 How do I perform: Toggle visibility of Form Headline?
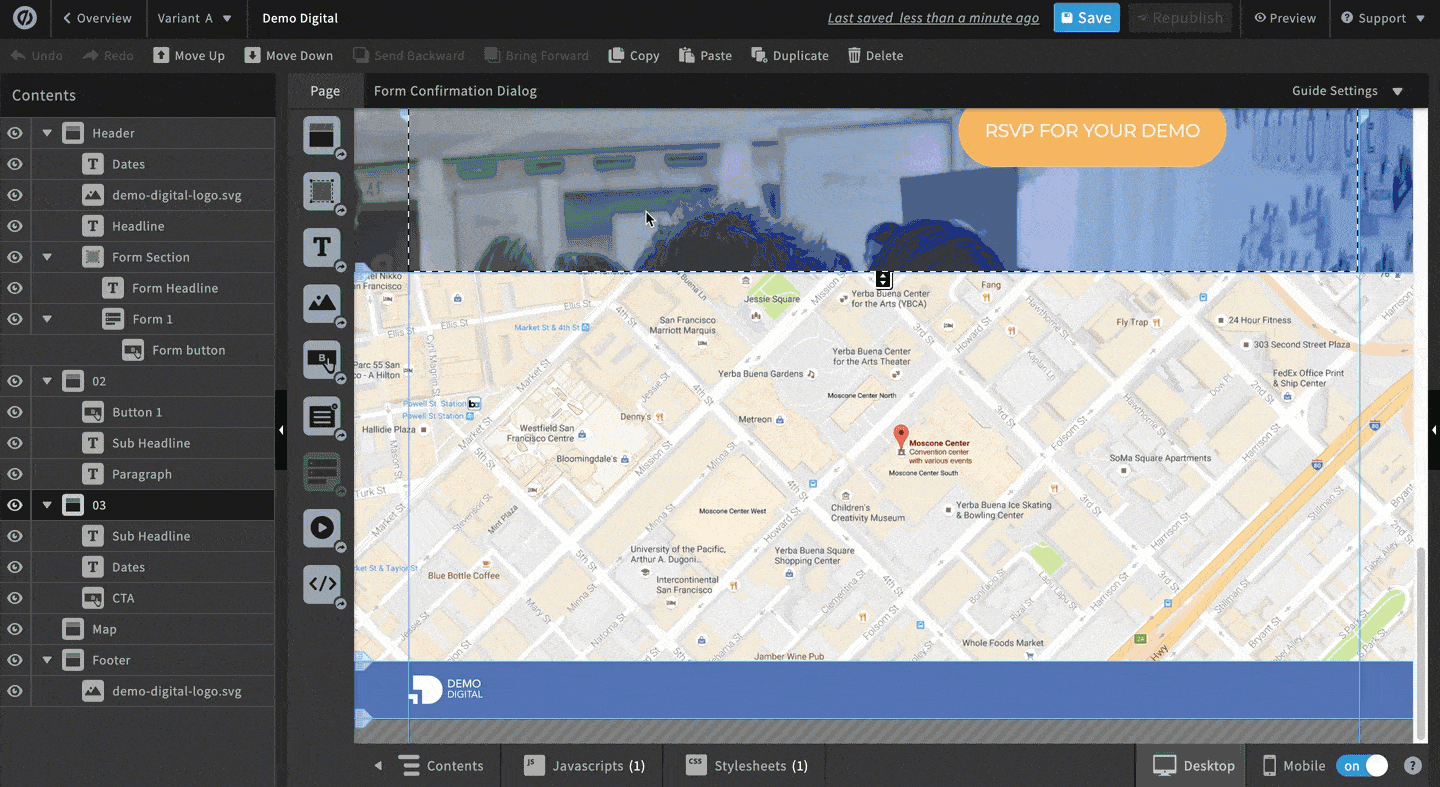tap(15, 288)
